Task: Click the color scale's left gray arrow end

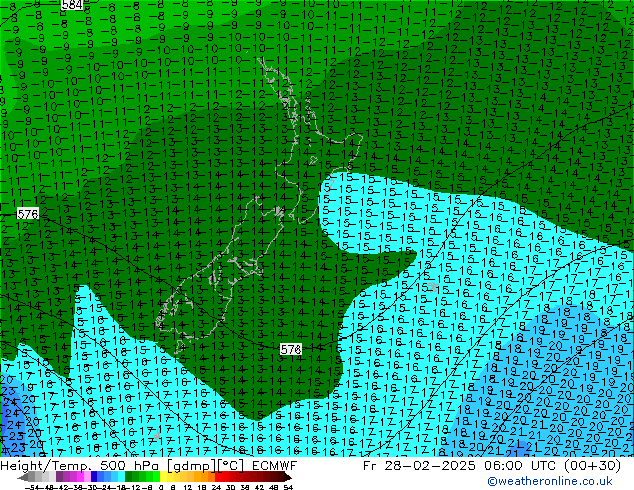Action: pyautogui.click(x=22, y=477)
